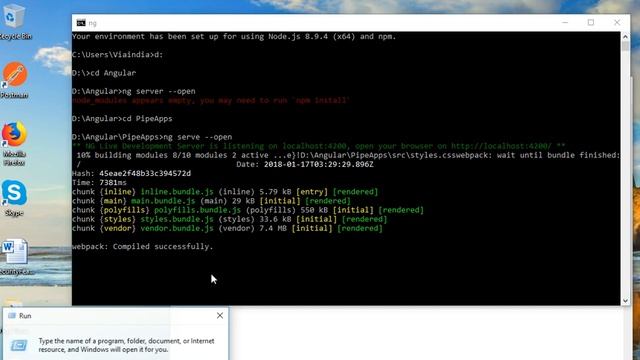
Task: Maximize the ng console window
Action: [x=591, y=22]
